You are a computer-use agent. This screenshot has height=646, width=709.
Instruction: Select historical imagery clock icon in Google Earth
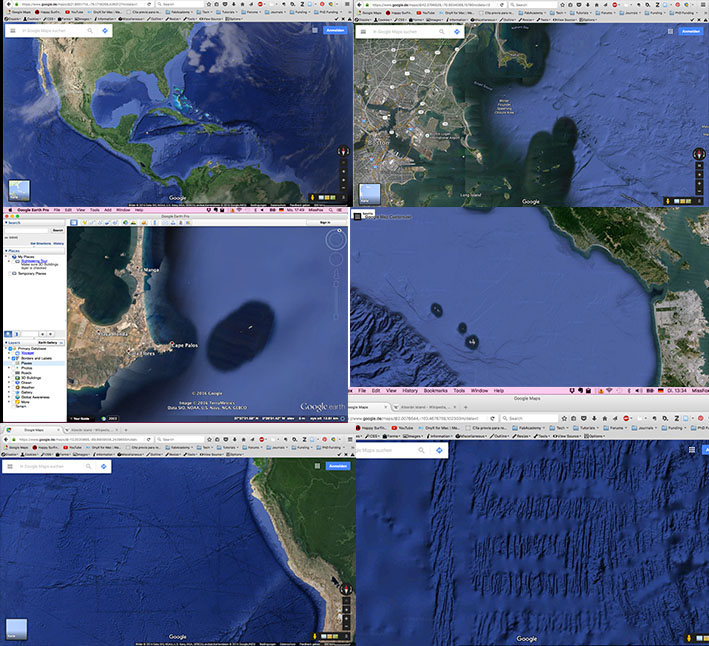126,222
